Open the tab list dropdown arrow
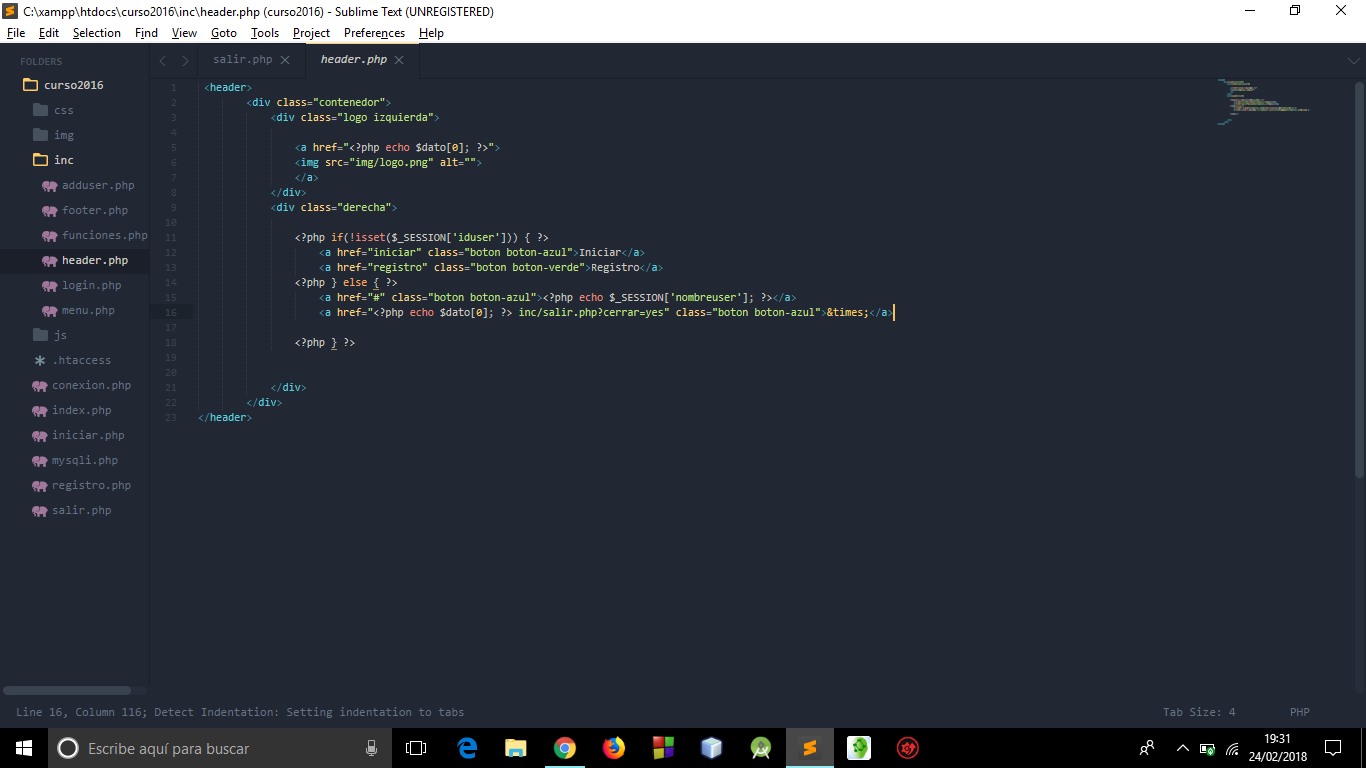Viewport: 1366px width, 768px height. point(1353,60)
